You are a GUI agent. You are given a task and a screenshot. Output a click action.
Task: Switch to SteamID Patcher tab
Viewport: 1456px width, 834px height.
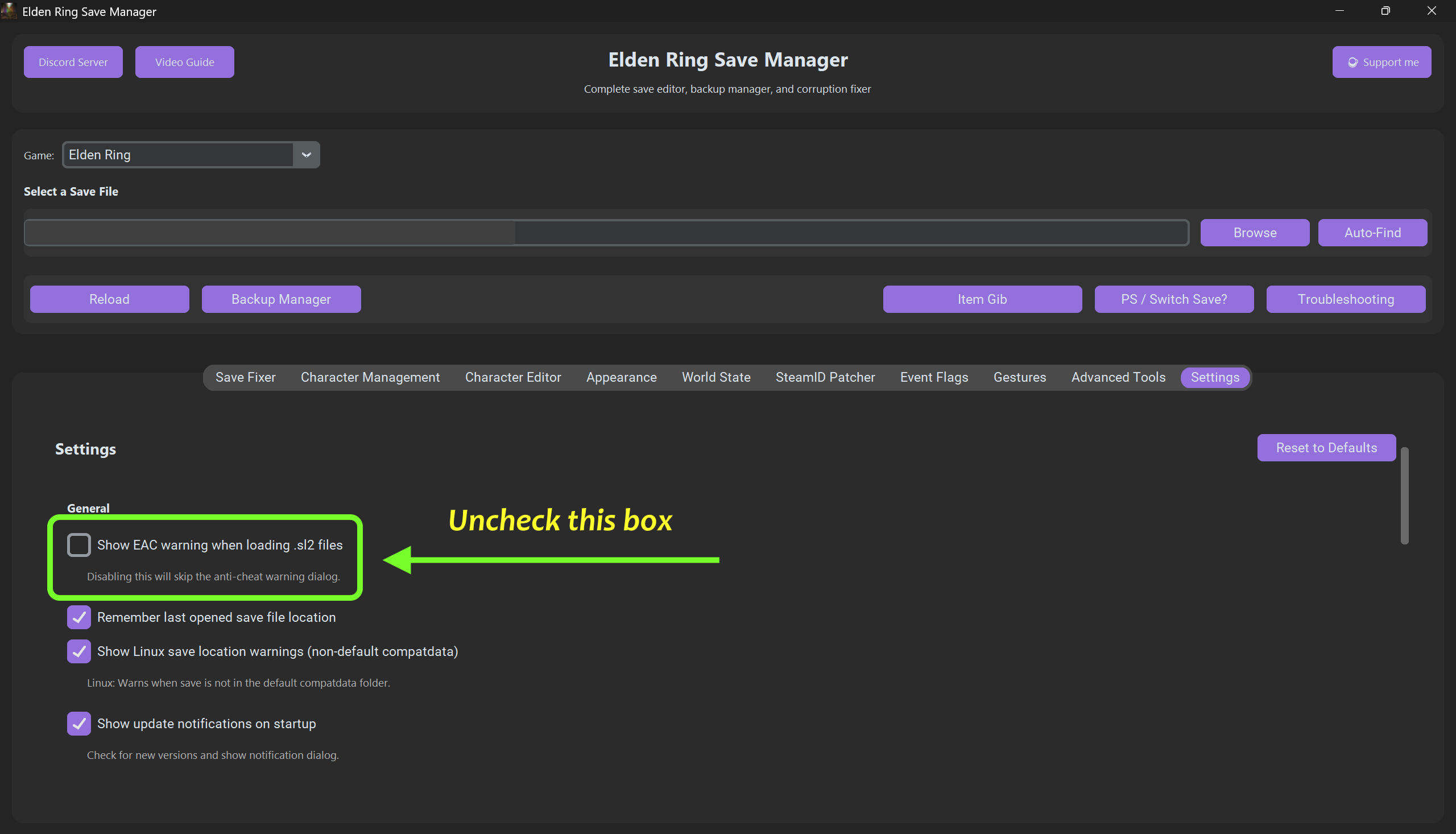click(x=825, y=378)
